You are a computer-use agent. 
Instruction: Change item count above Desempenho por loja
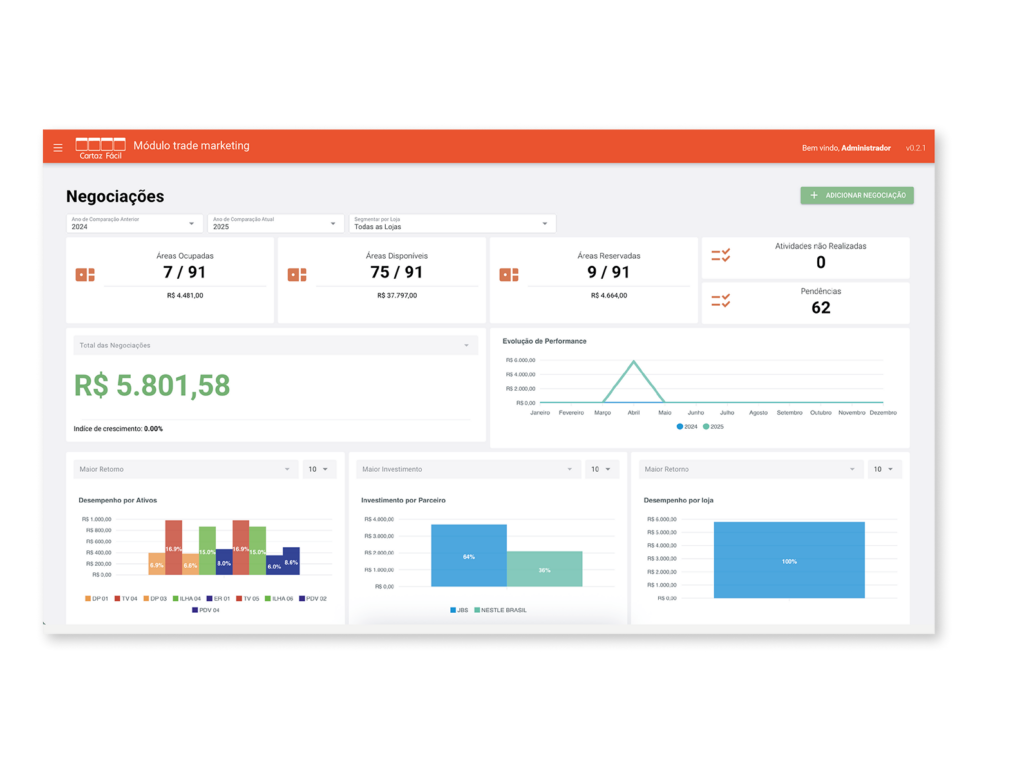pyautogui.click(x=884, y=469)
